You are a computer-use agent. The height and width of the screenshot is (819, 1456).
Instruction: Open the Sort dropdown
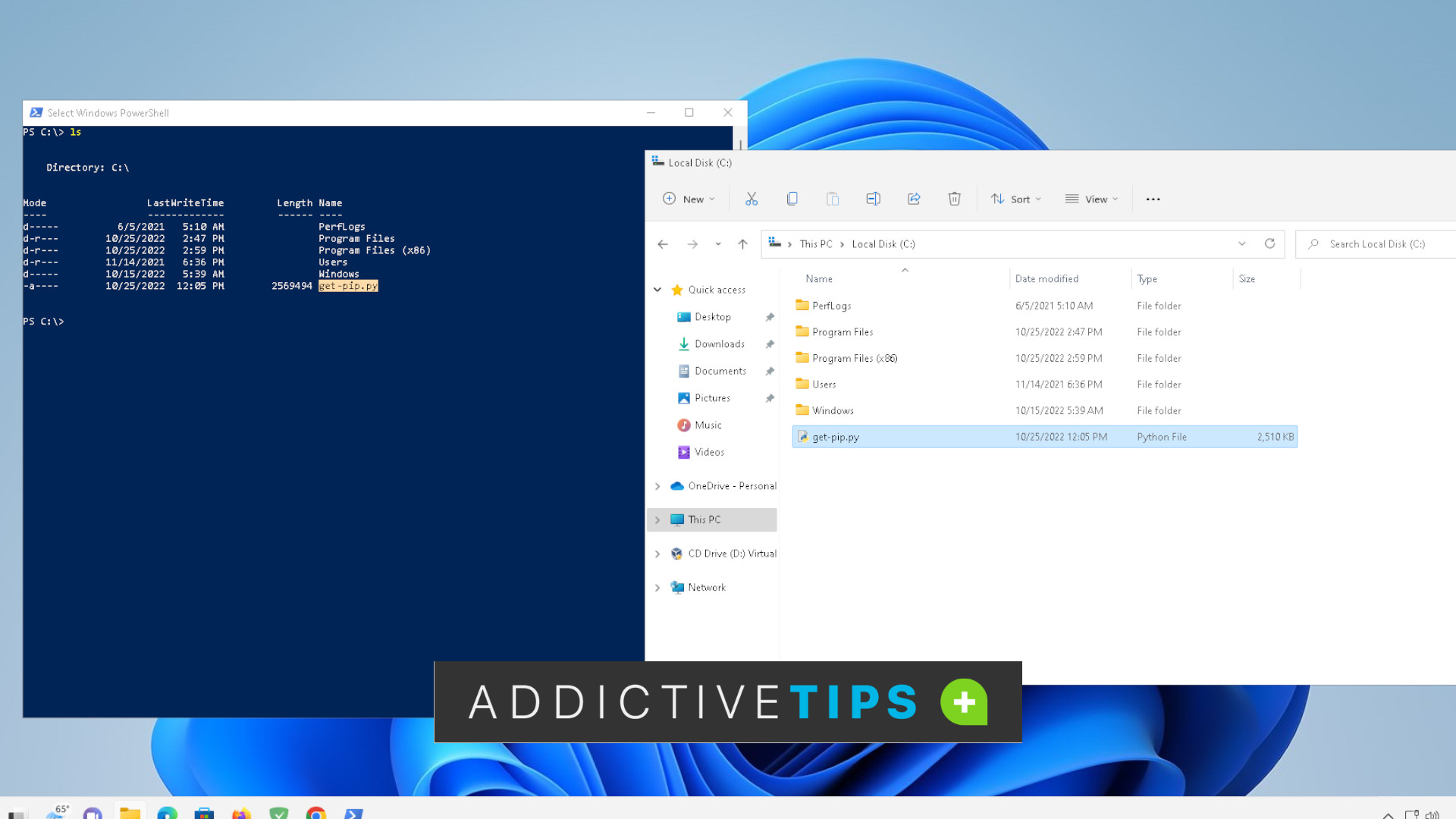click(1016, 199)
